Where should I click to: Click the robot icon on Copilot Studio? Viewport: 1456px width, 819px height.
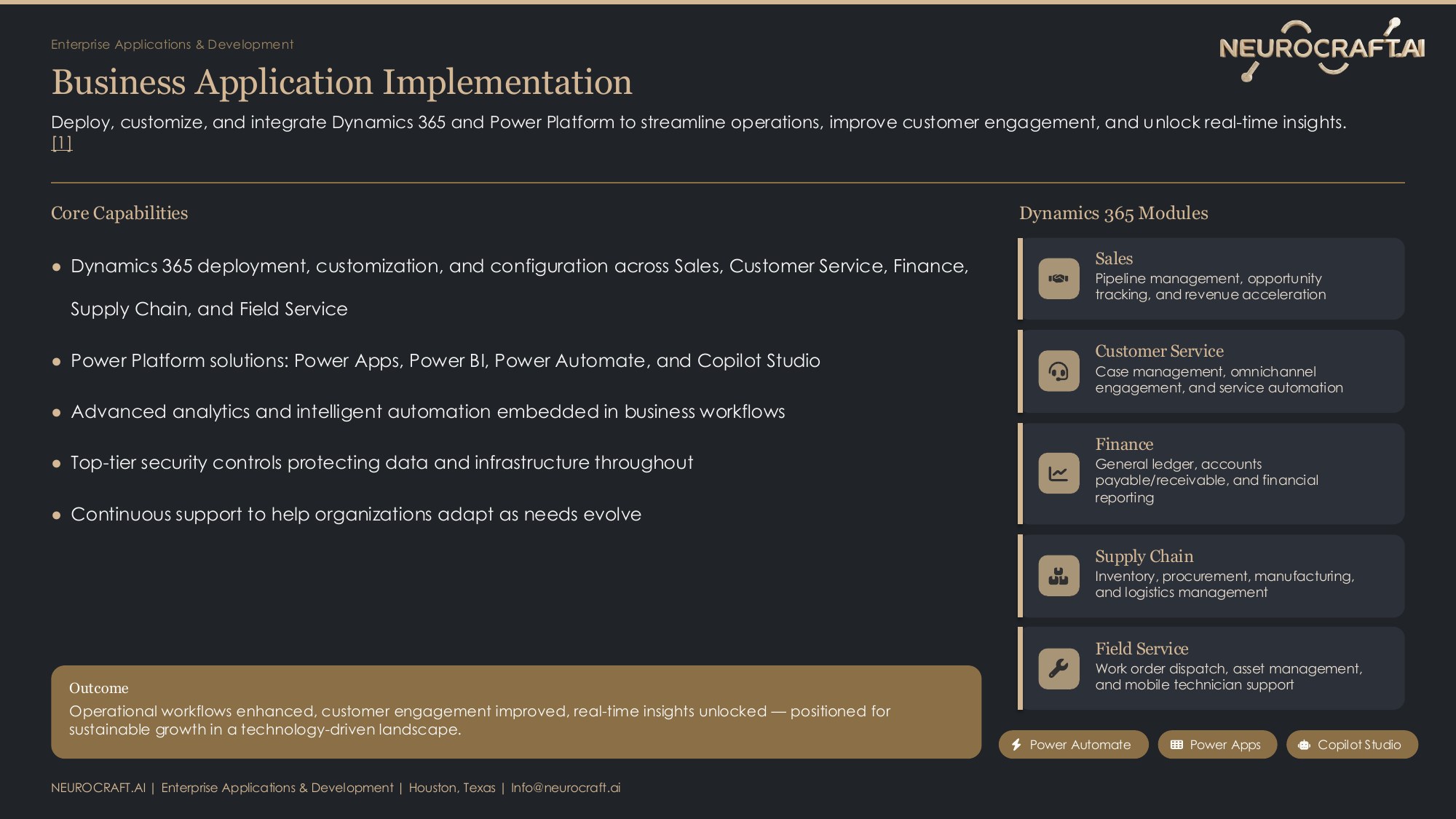(1304, 745)
